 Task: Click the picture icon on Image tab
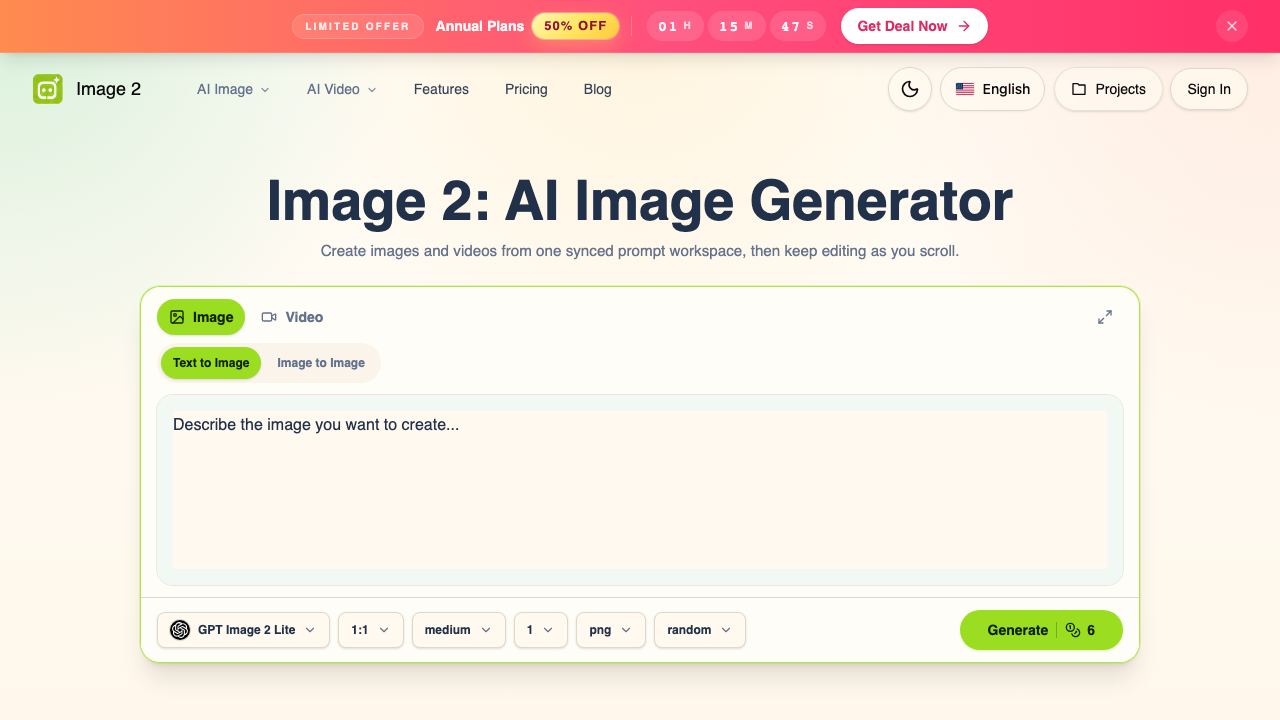177,317
